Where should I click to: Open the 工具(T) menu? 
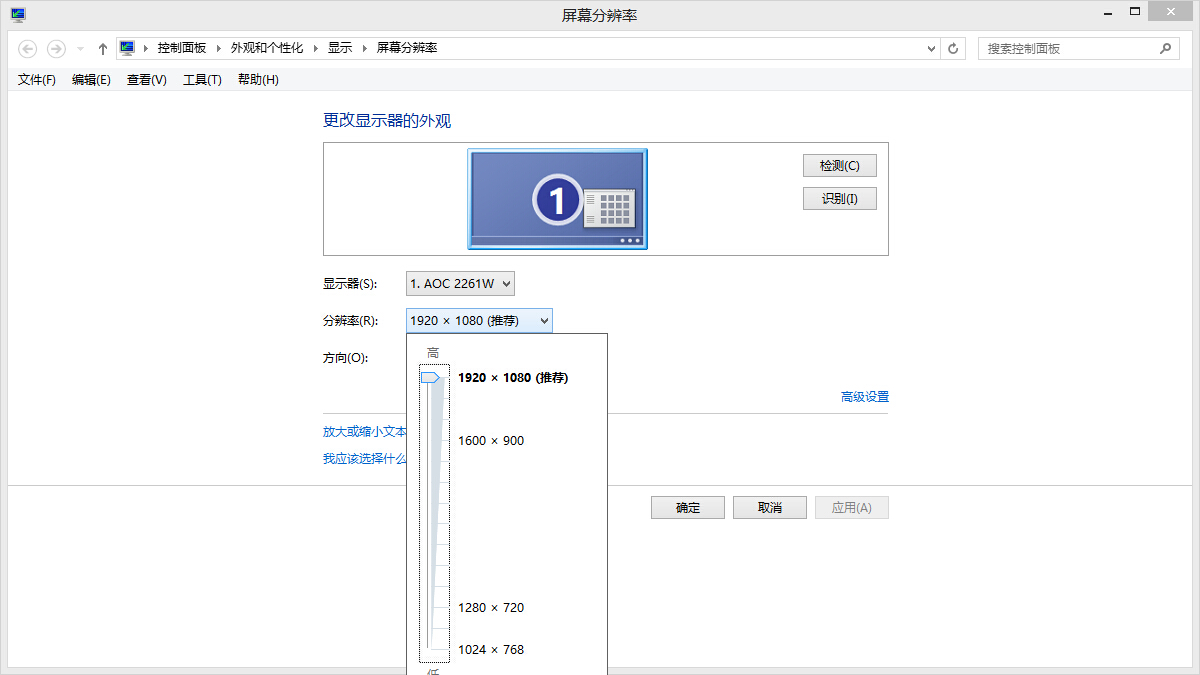(202, 80)
